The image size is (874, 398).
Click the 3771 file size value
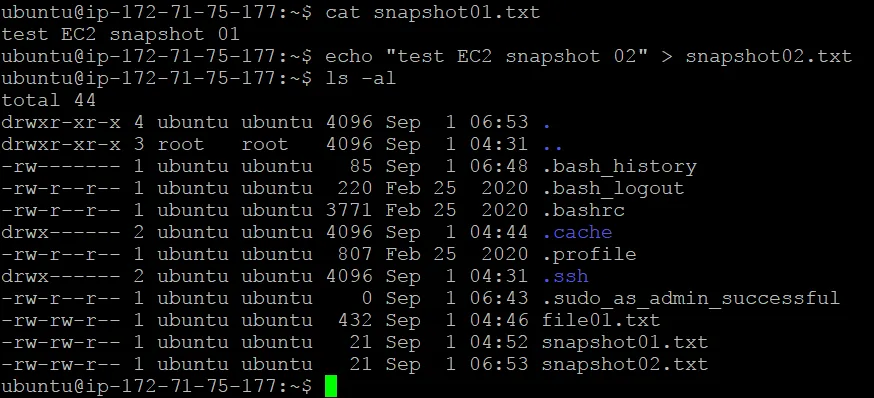click(349, 210)
